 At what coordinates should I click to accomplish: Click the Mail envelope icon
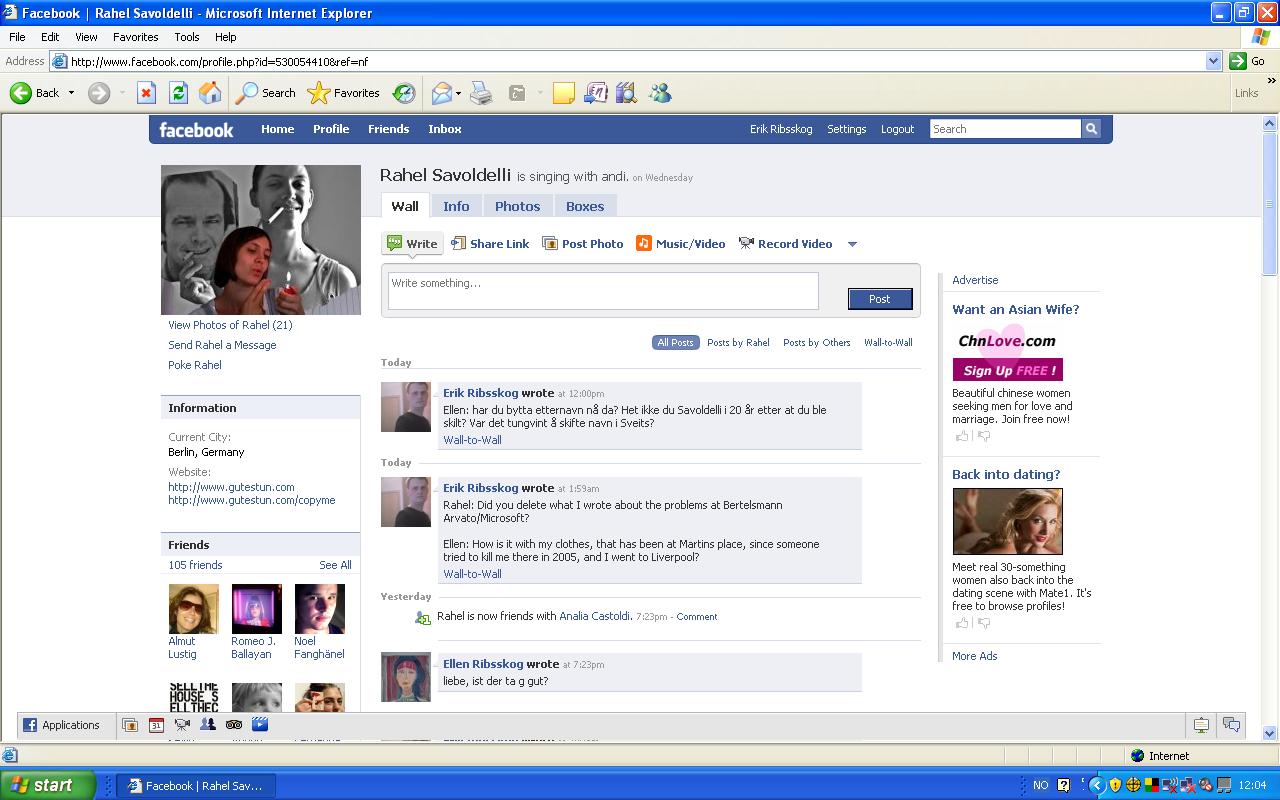441,93
